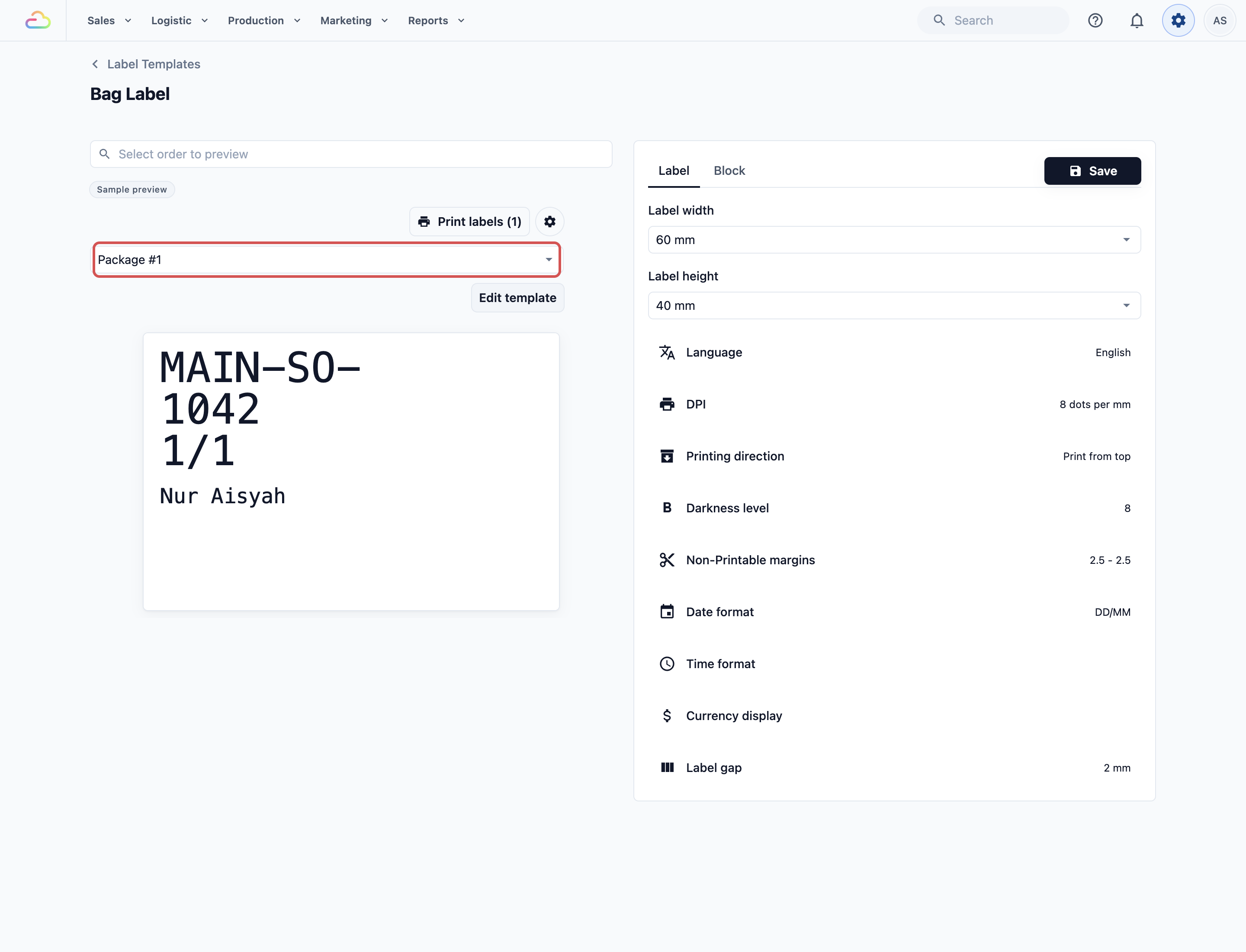This screenshot has height=952, width=1246.
Task: Click the 2.5 - 2.5 margins value
Action: click(x=1109, y=560)
